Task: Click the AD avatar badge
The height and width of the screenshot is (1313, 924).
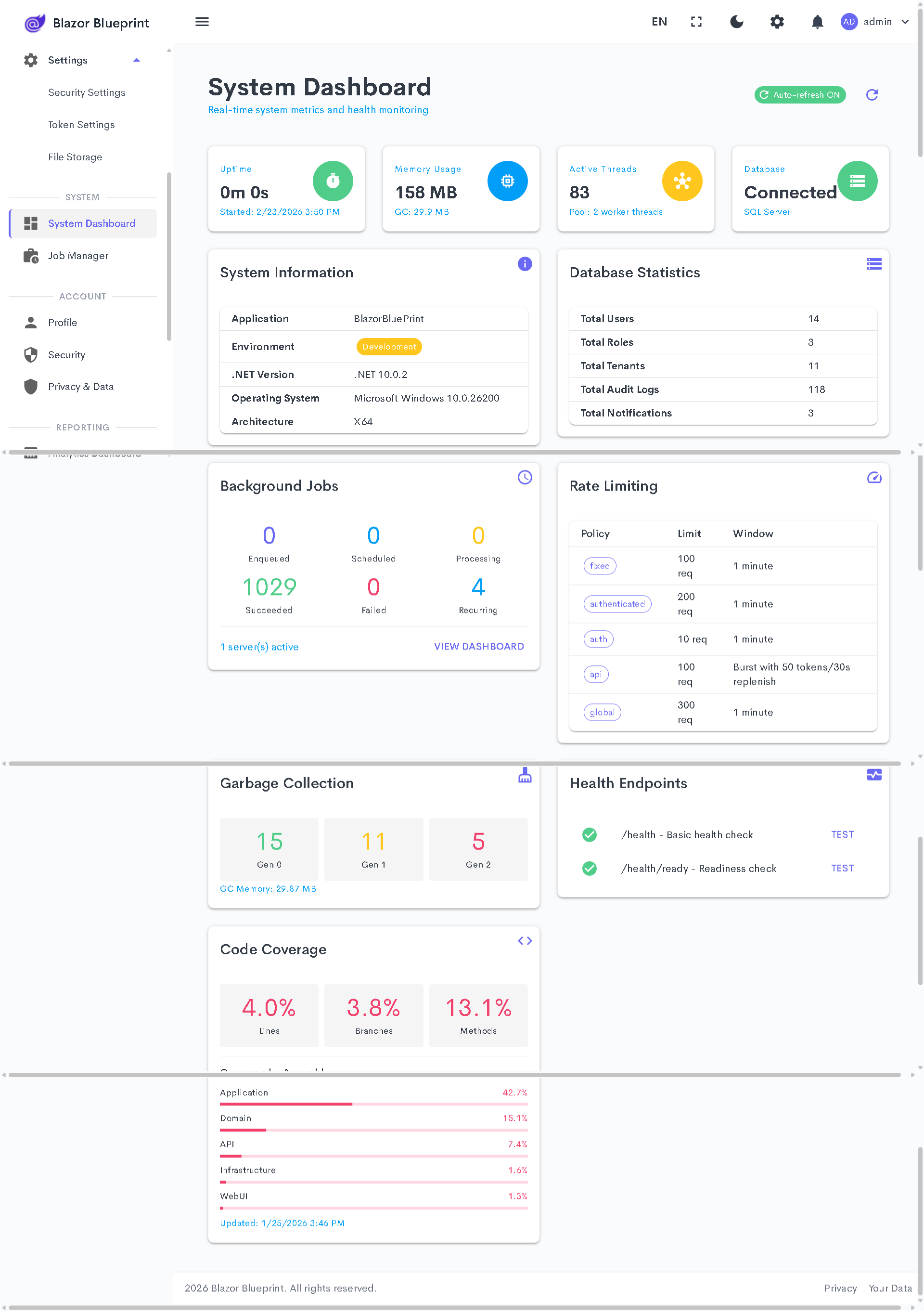Action: (849, 22)
